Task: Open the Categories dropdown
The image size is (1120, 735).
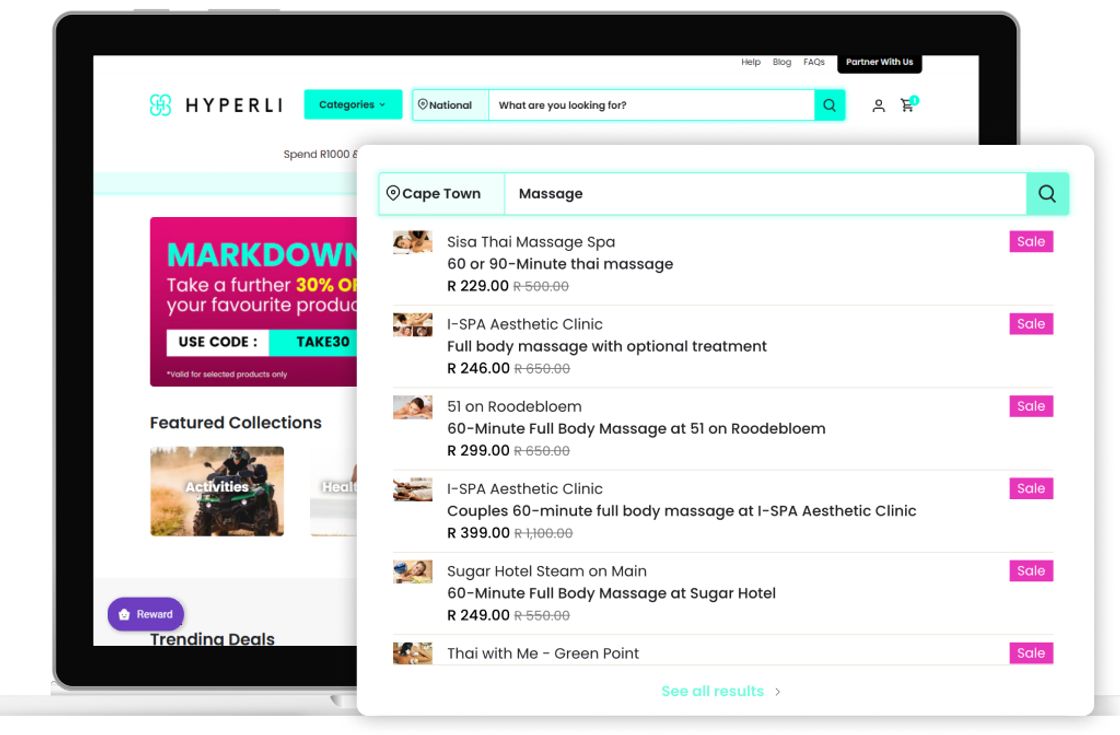Action: tap(353, 104)
